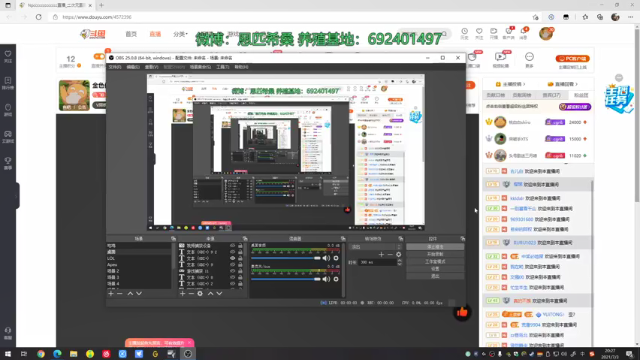Remove the selected OBS source
Image resolution: width=640 pixels, height=360 pixels.
pyautogui.click(x=191, y=293)
